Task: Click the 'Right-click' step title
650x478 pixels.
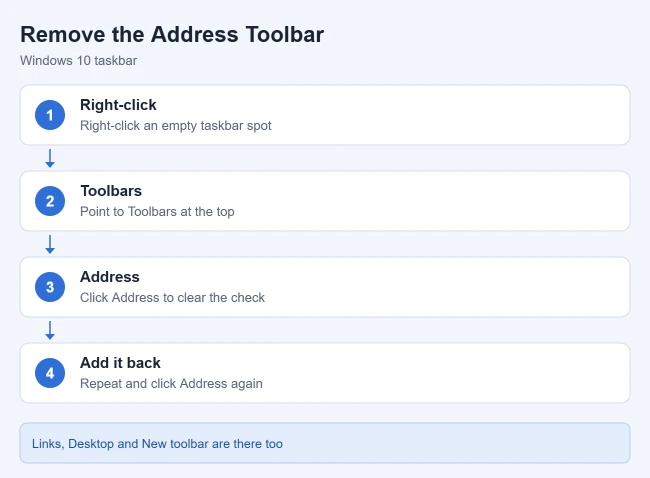Action: pos(118,105)
